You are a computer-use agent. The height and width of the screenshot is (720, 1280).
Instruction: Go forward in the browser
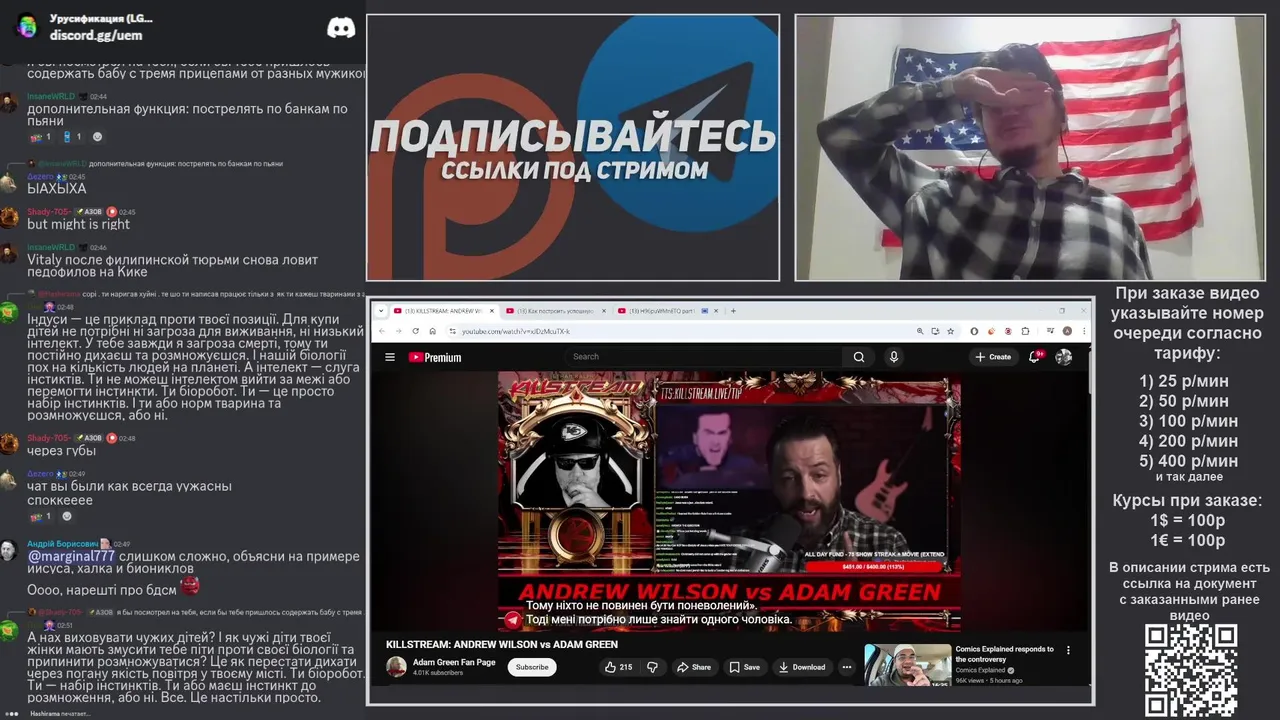click(x=398, y=331)
